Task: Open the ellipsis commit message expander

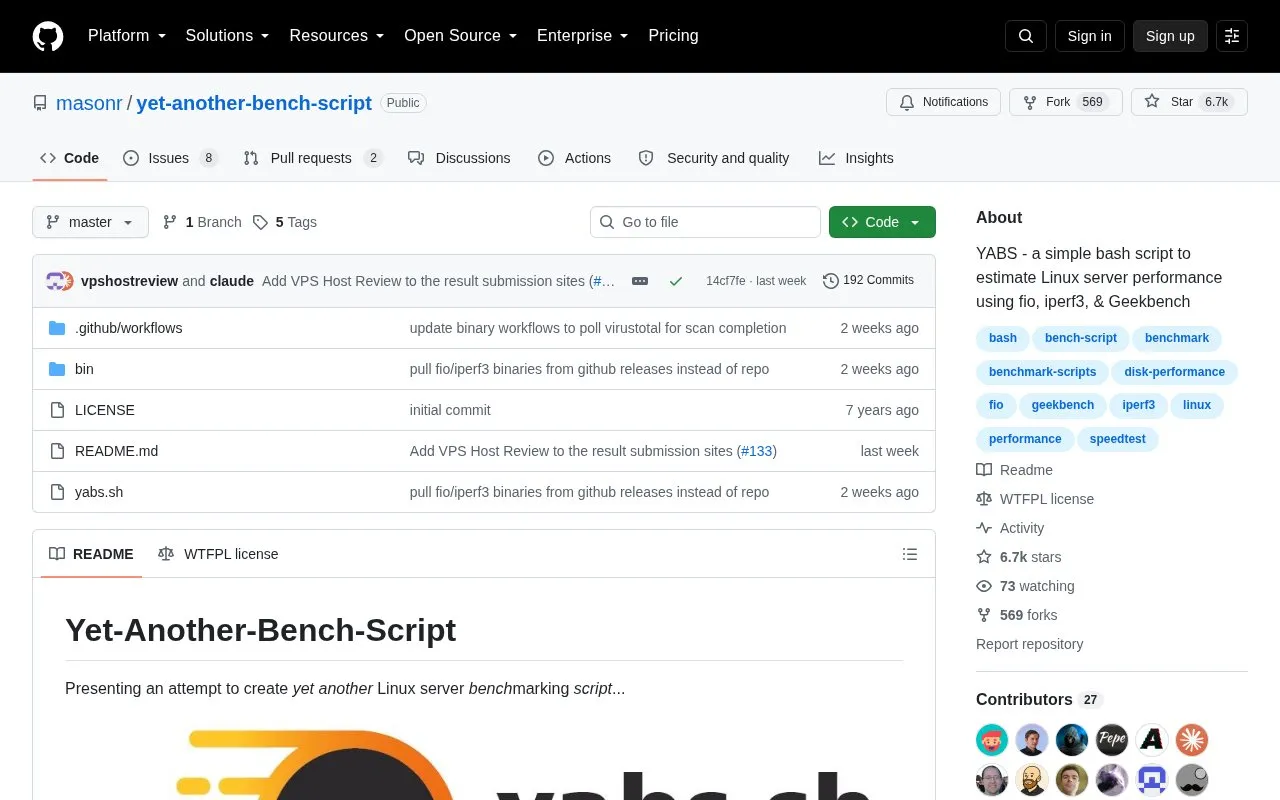Action: point(640,281)
